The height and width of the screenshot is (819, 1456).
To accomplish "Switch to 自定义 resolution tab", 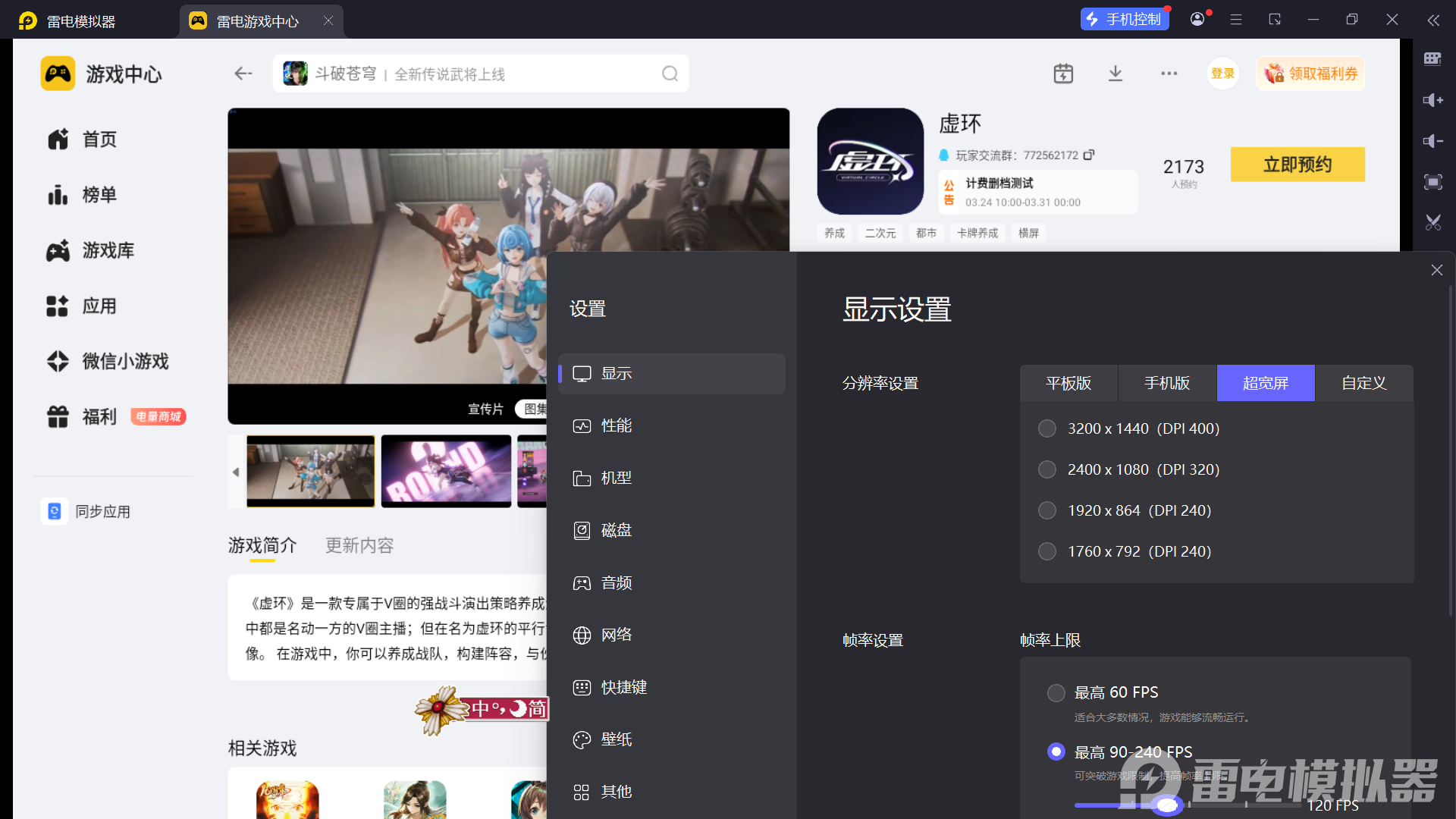I will coord(1363,383).
